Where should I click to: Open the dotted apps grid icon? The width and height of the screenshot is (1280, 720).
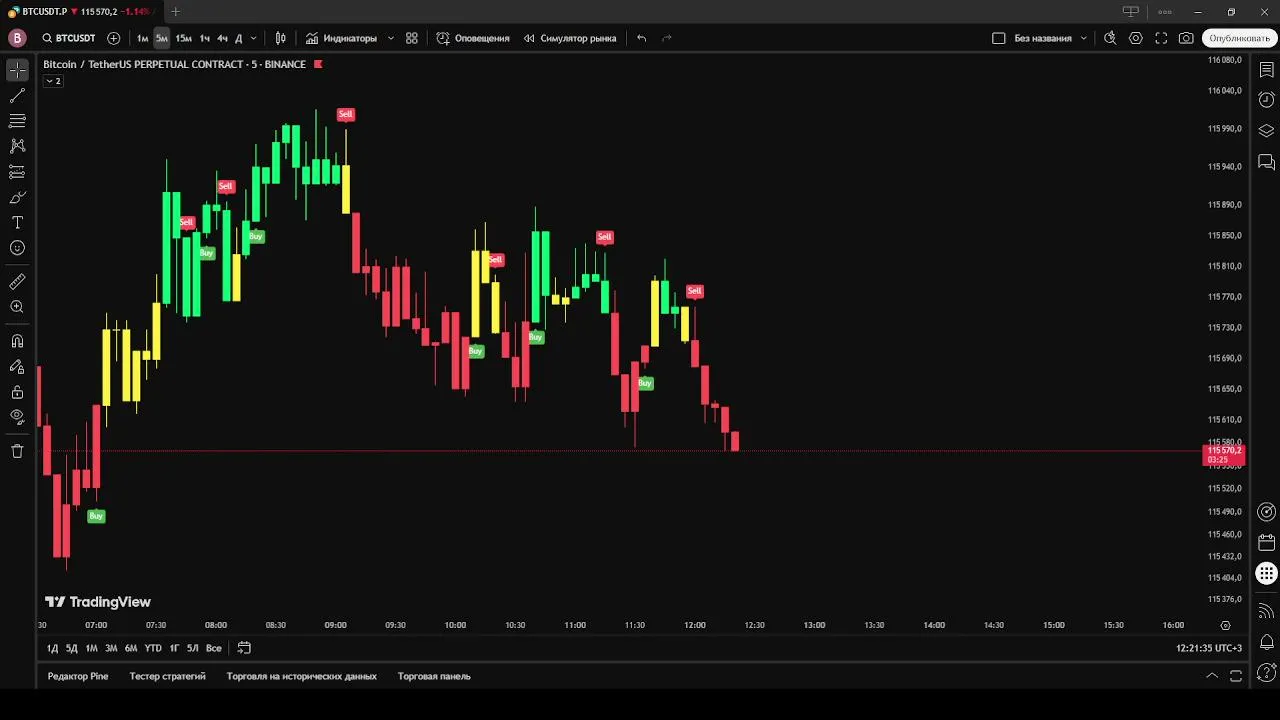point(1266,574)
